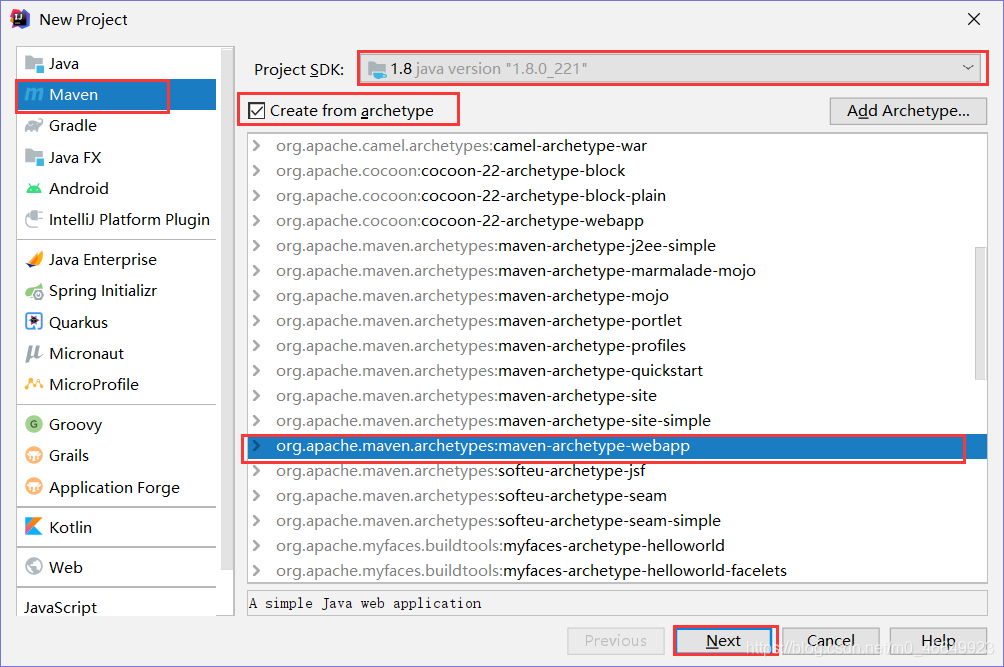Select Spring Initializr project type
The height and width of the screenshot is (667, 1004).
(117, 291)
